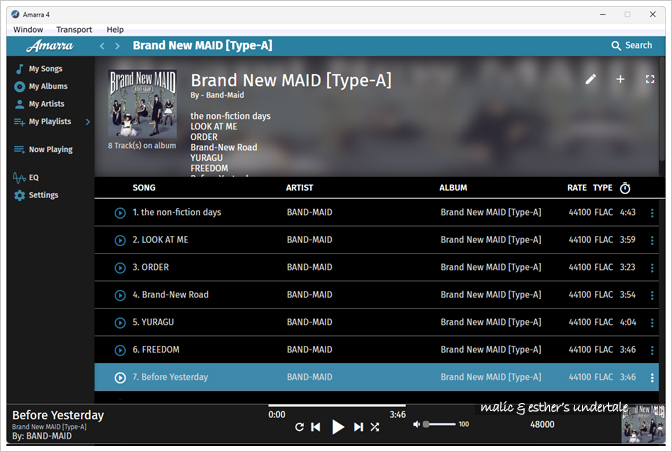
Task: Open options menu for FREEDOM
Action: coord(652,350)
